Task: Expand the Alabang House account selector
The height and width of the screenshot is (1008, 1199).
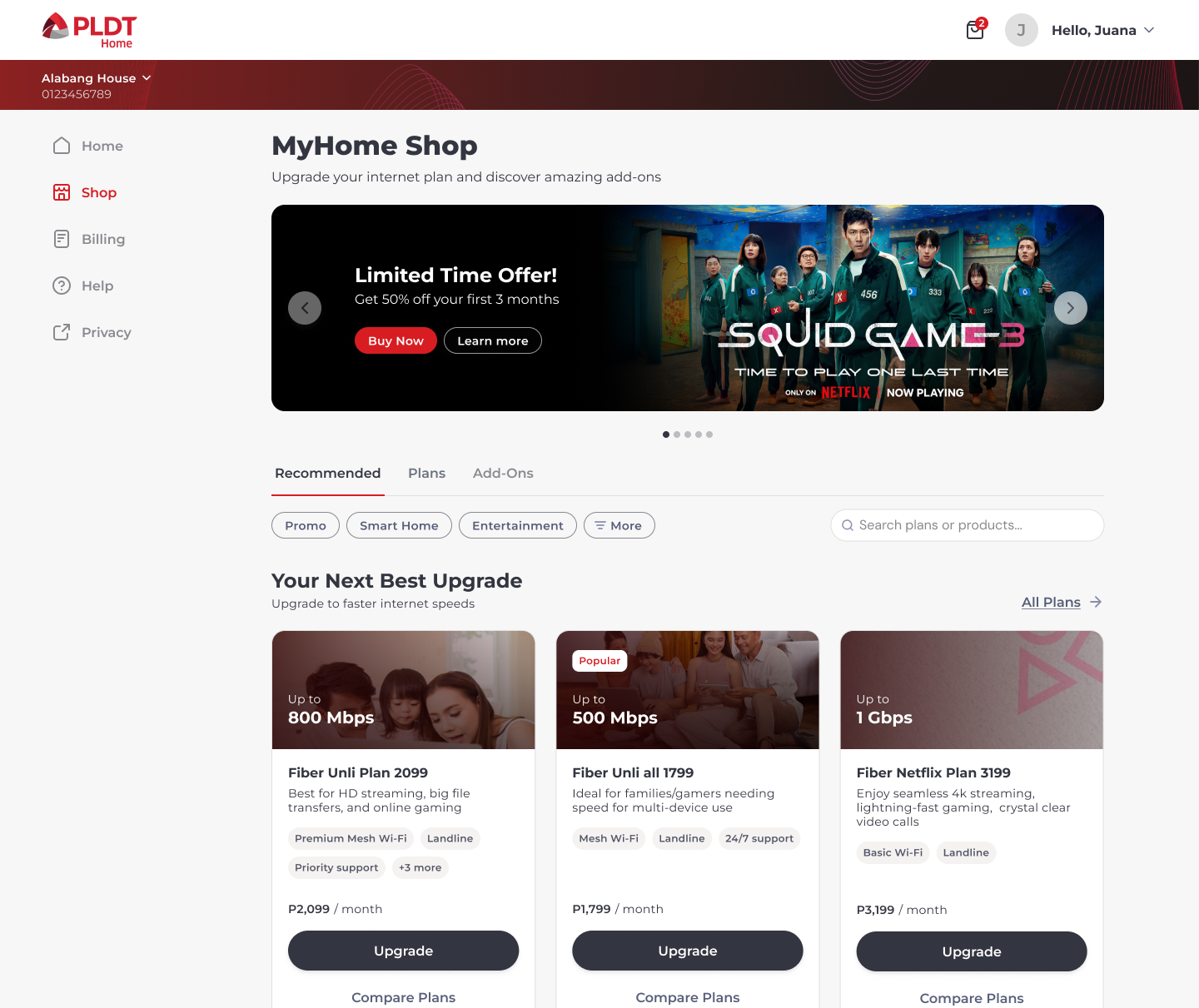Action: pos(97,78)
